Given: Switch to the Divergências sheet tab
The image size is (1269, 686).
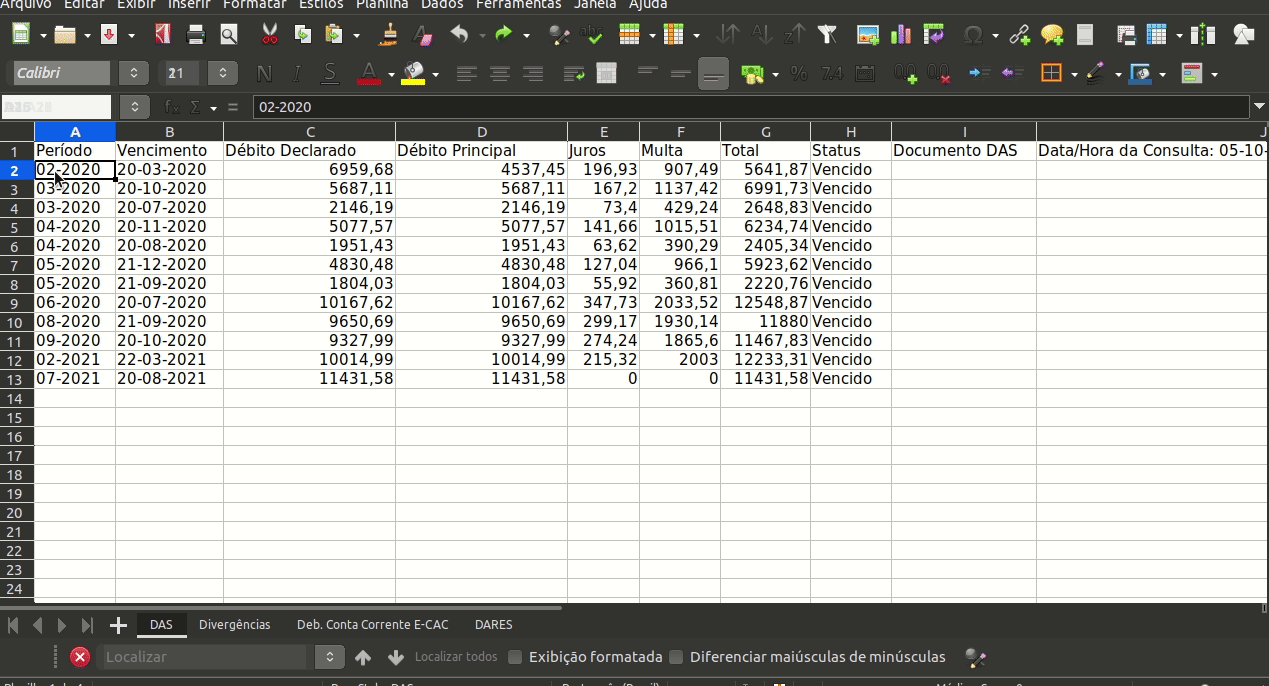Looking at the screenshot, I should [235, 624].
